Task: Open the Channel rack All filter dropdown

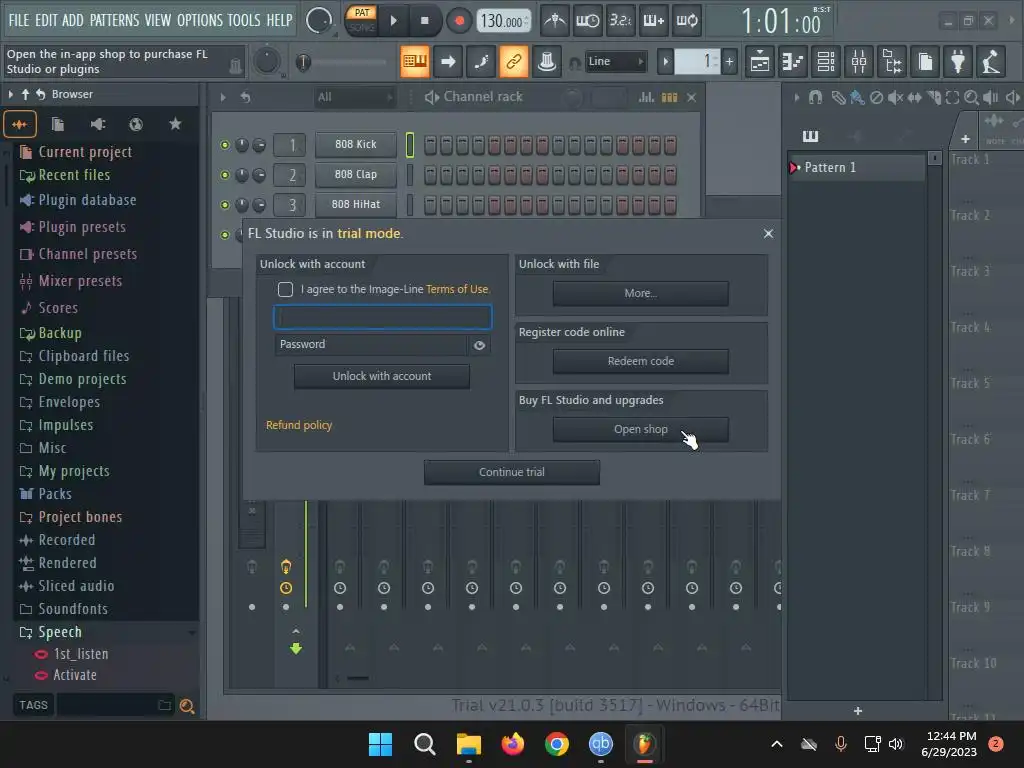Action: (x=355, y=98)
